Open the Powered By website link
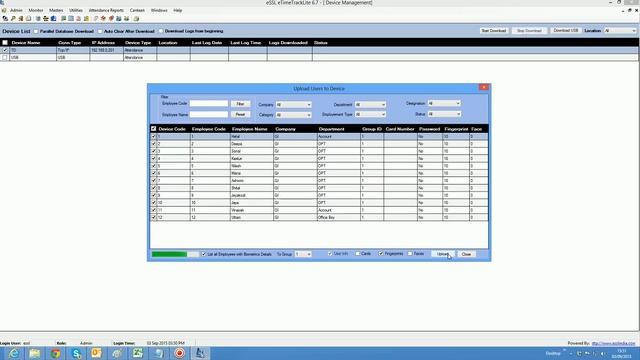640x360 pixels. pos(613,343)
